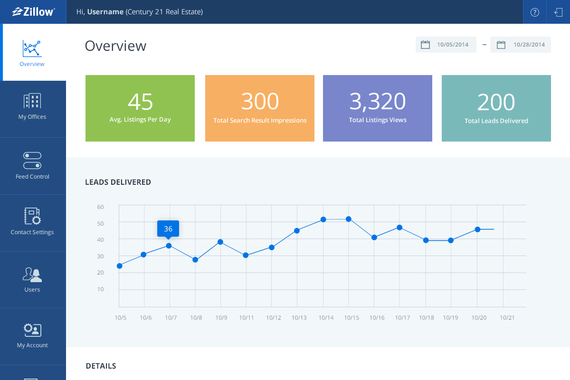The height and width of the screenshot is (380, 570).
Task: Click the logout icon in header
Action: [x=558, y=12]
